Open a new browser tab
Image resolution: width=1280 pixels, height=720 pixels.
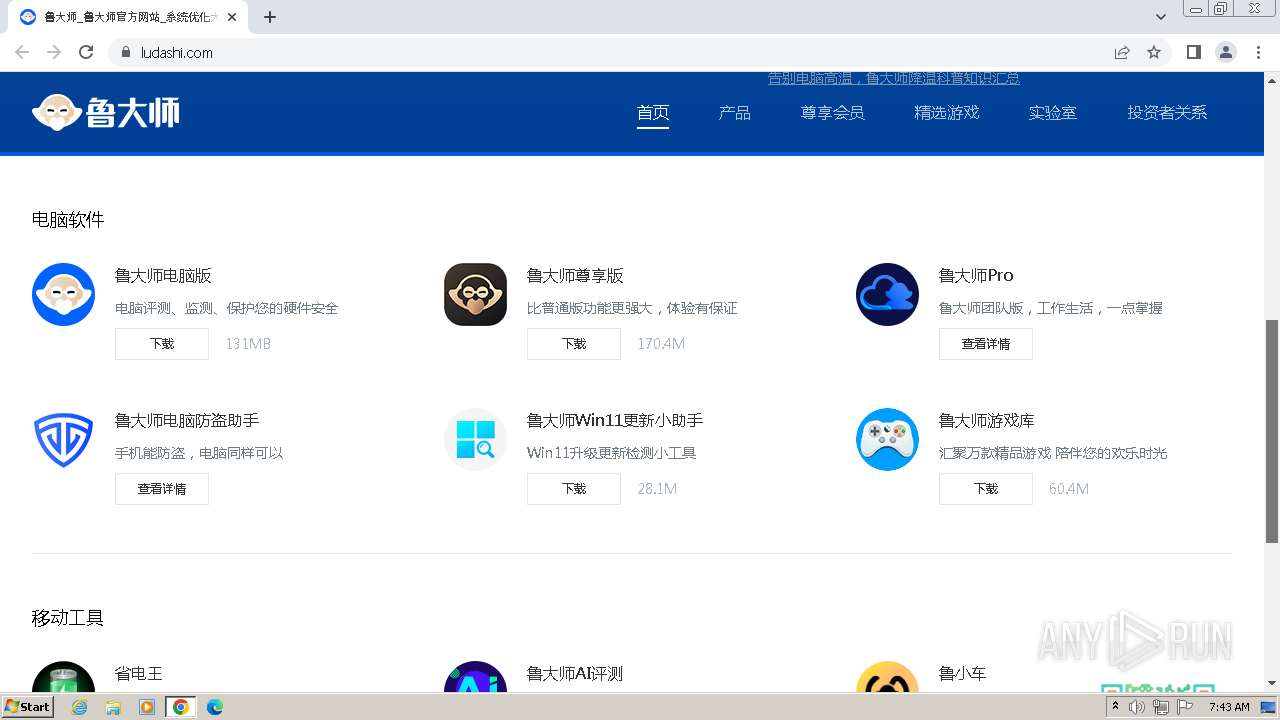pos(270,17)
